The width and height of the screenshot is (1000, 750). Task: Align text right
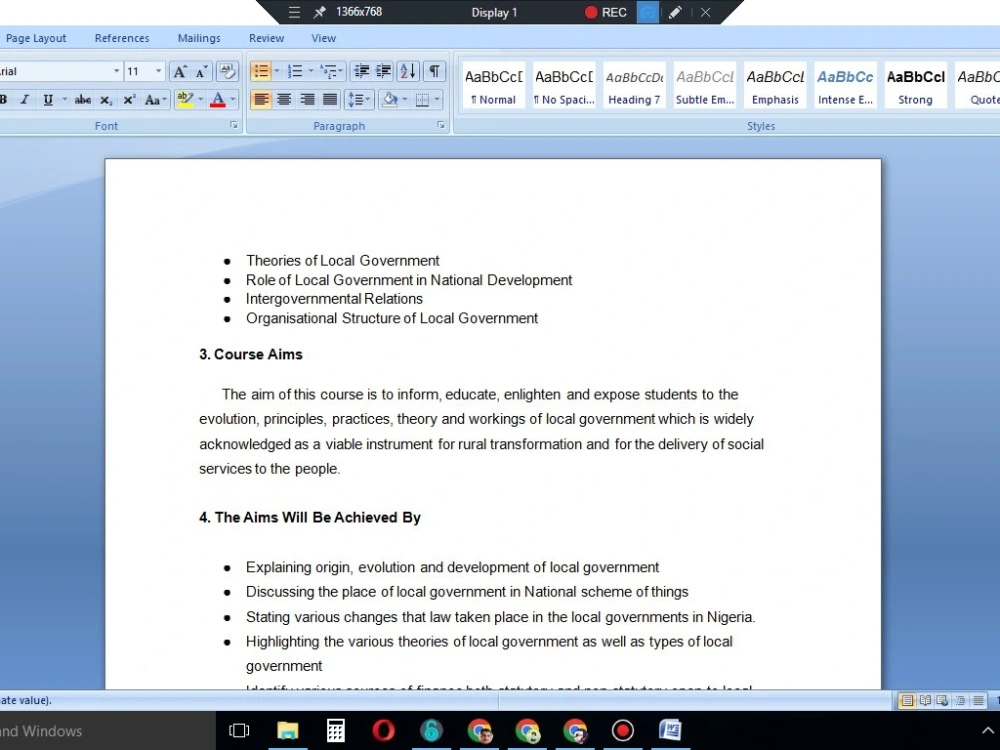307,99
